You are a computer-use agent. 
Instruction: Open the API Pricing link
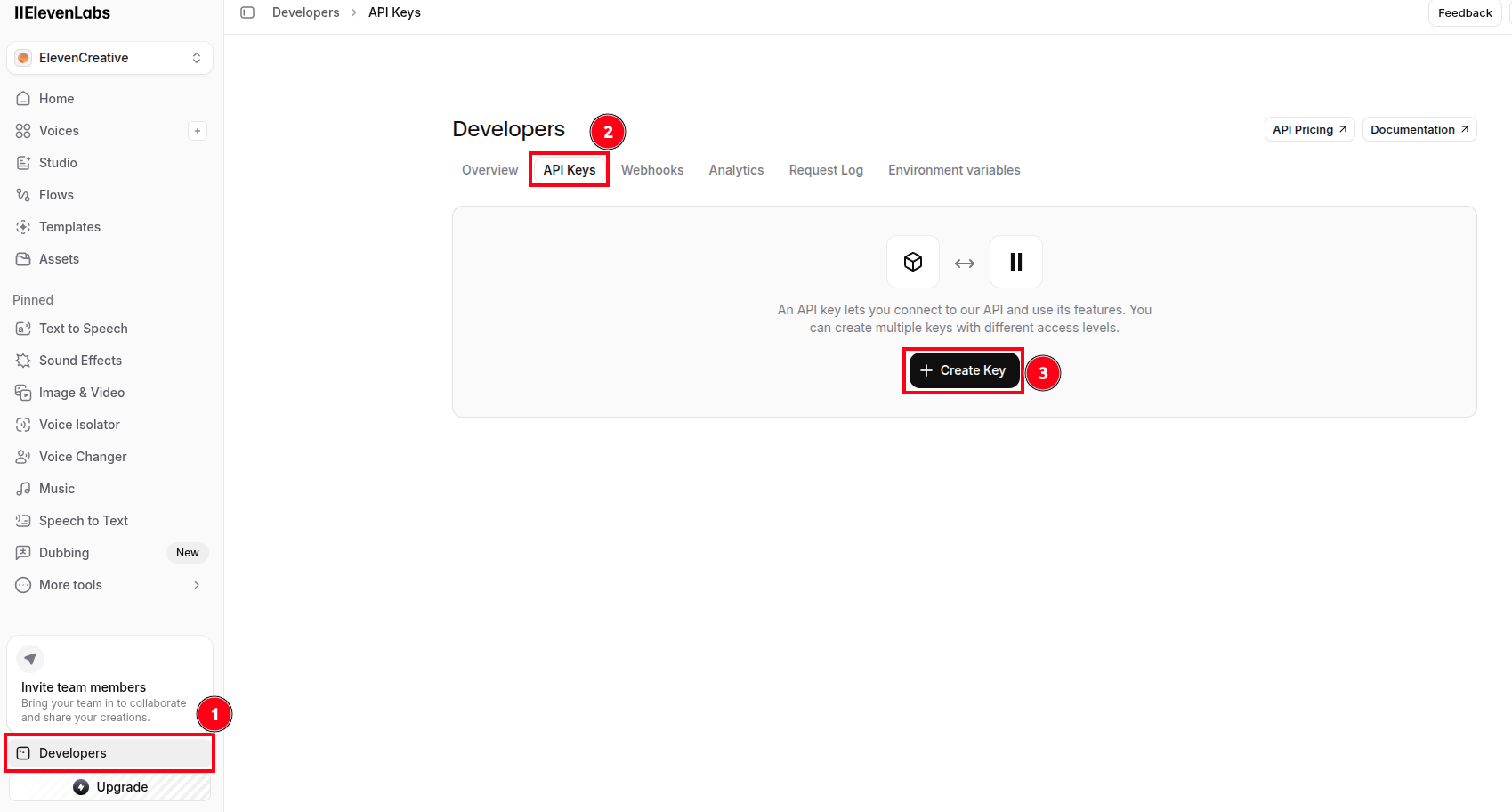(x=1309, y=129)
